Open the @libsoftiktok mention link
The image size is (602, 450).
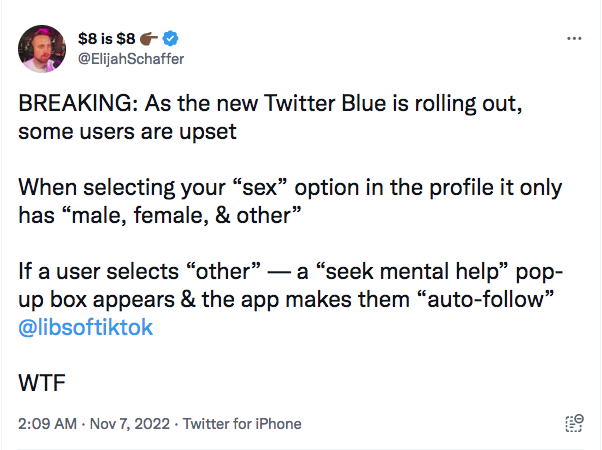(x=86, y=326)
